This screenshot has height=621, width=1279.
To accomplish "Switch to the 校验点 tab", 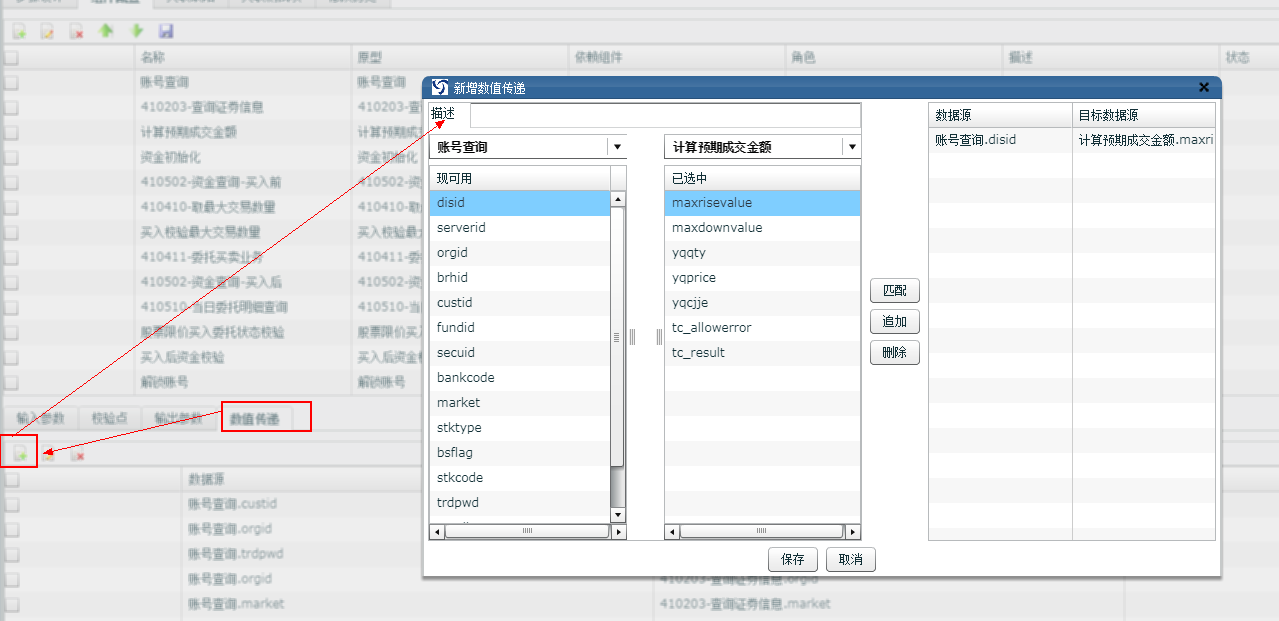I will 108,418.
